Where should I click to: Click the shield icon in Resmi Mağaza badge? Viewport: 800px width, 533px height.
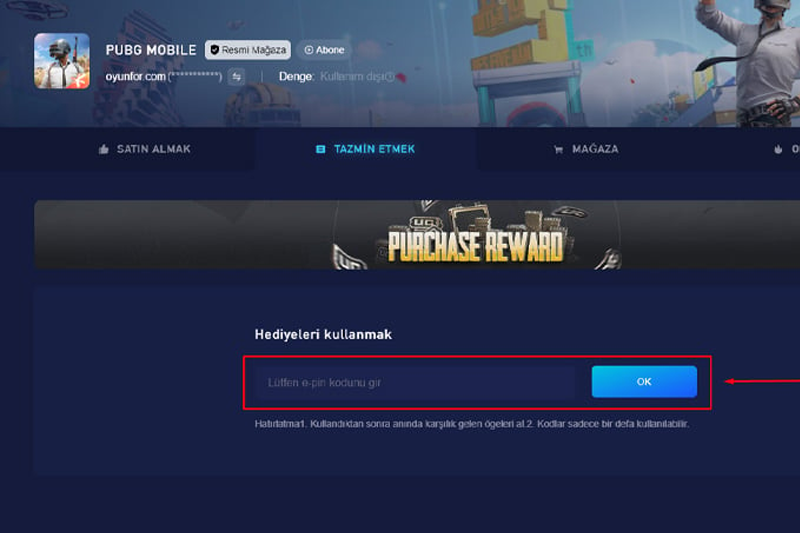215,50
